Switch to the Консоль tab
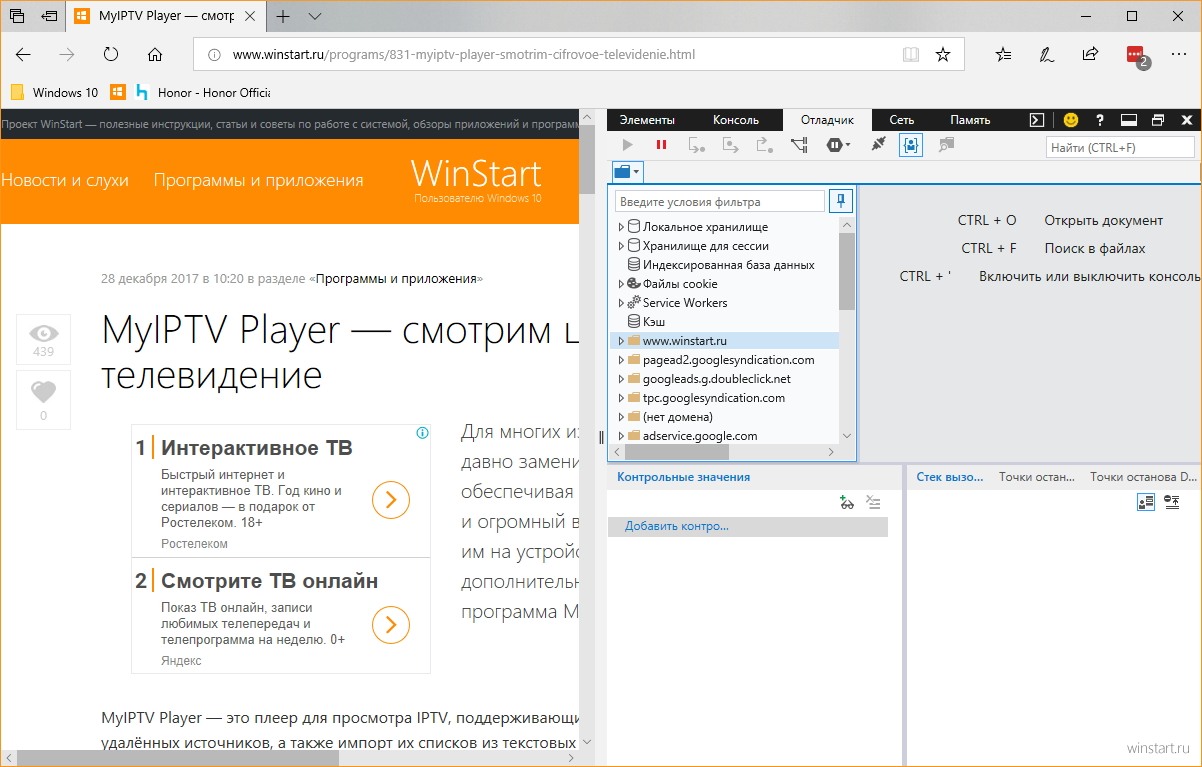Screen dimensions: 1202x767 [x=736, y=120]
